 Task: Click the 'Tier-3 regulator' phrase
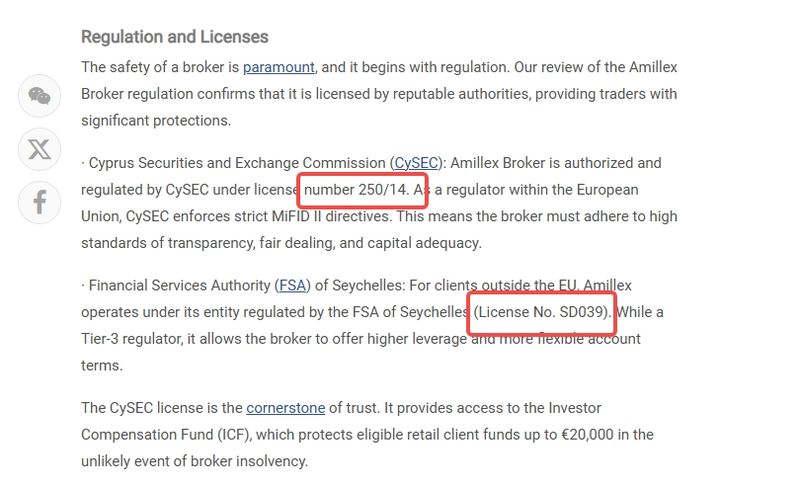[132, 339]
